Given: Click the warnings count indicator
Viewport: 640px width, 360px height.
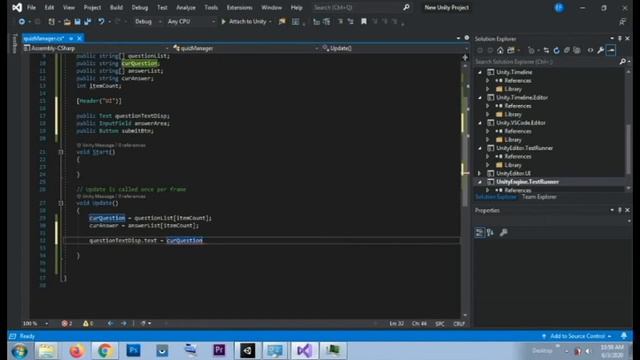Looking at the screenshot, I should 88,323.
